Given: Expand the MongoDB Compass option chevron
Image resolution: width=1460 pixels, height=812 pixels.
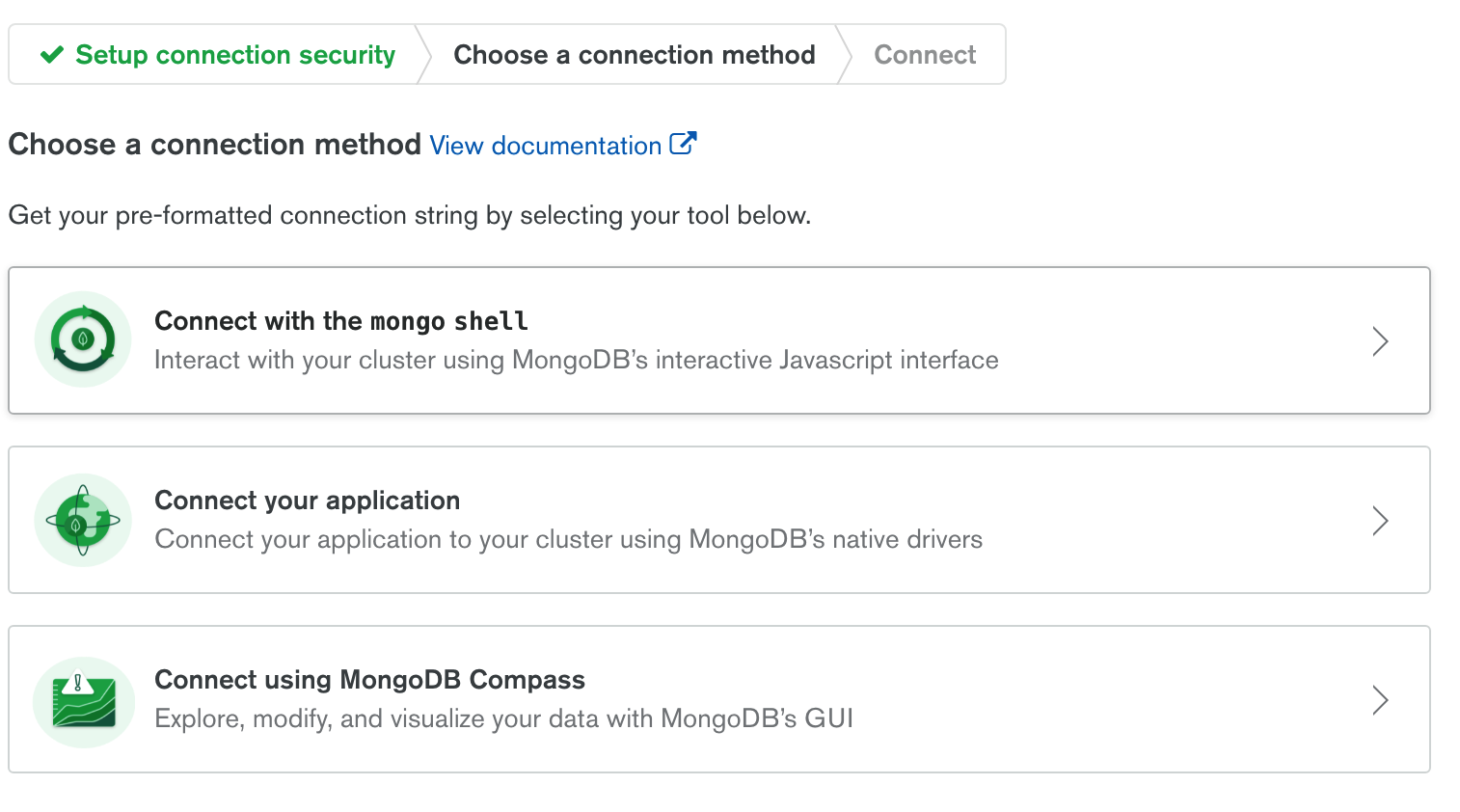Looking at the screenshot, I should point(1380,700).
